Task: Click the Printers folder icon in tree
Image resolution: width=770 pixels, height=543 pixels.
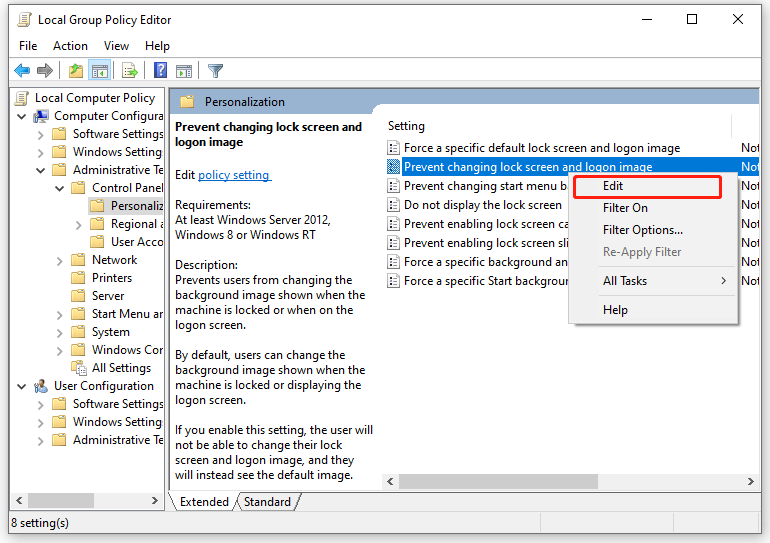Action: coord(78,278)
